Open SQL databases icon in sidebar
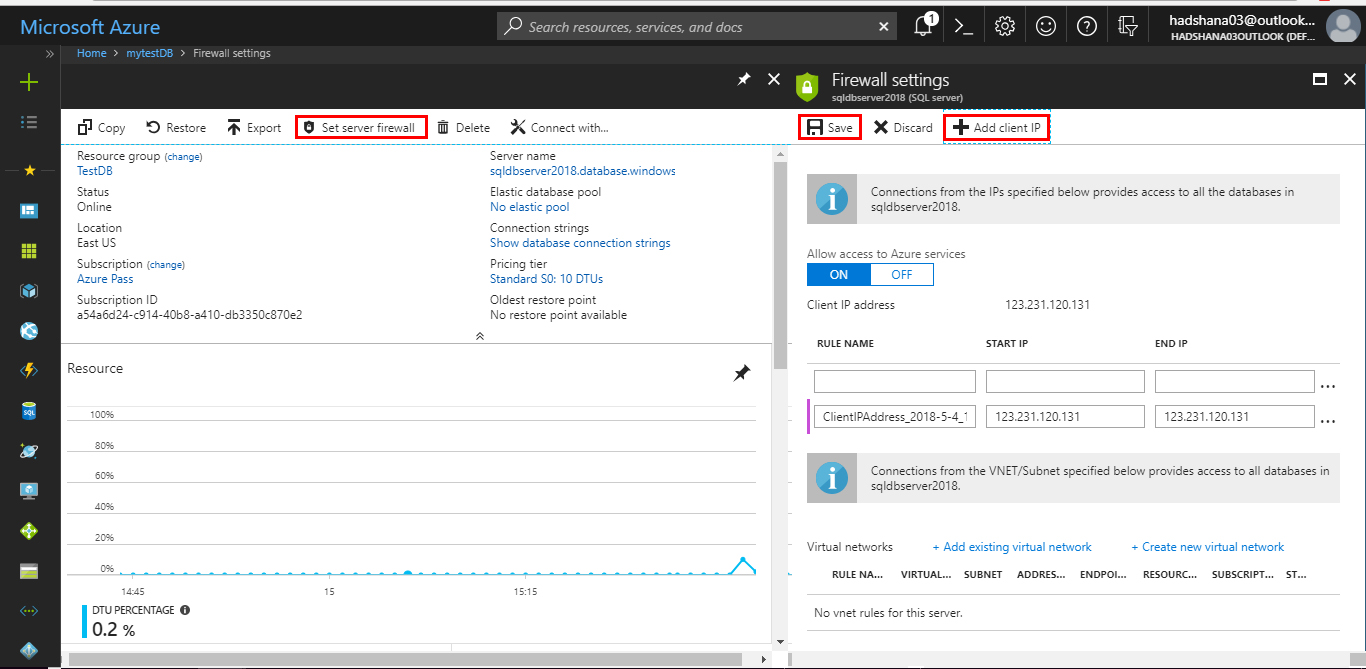The width and height of the screenshot is (1366, 669). tap(29, 411)
